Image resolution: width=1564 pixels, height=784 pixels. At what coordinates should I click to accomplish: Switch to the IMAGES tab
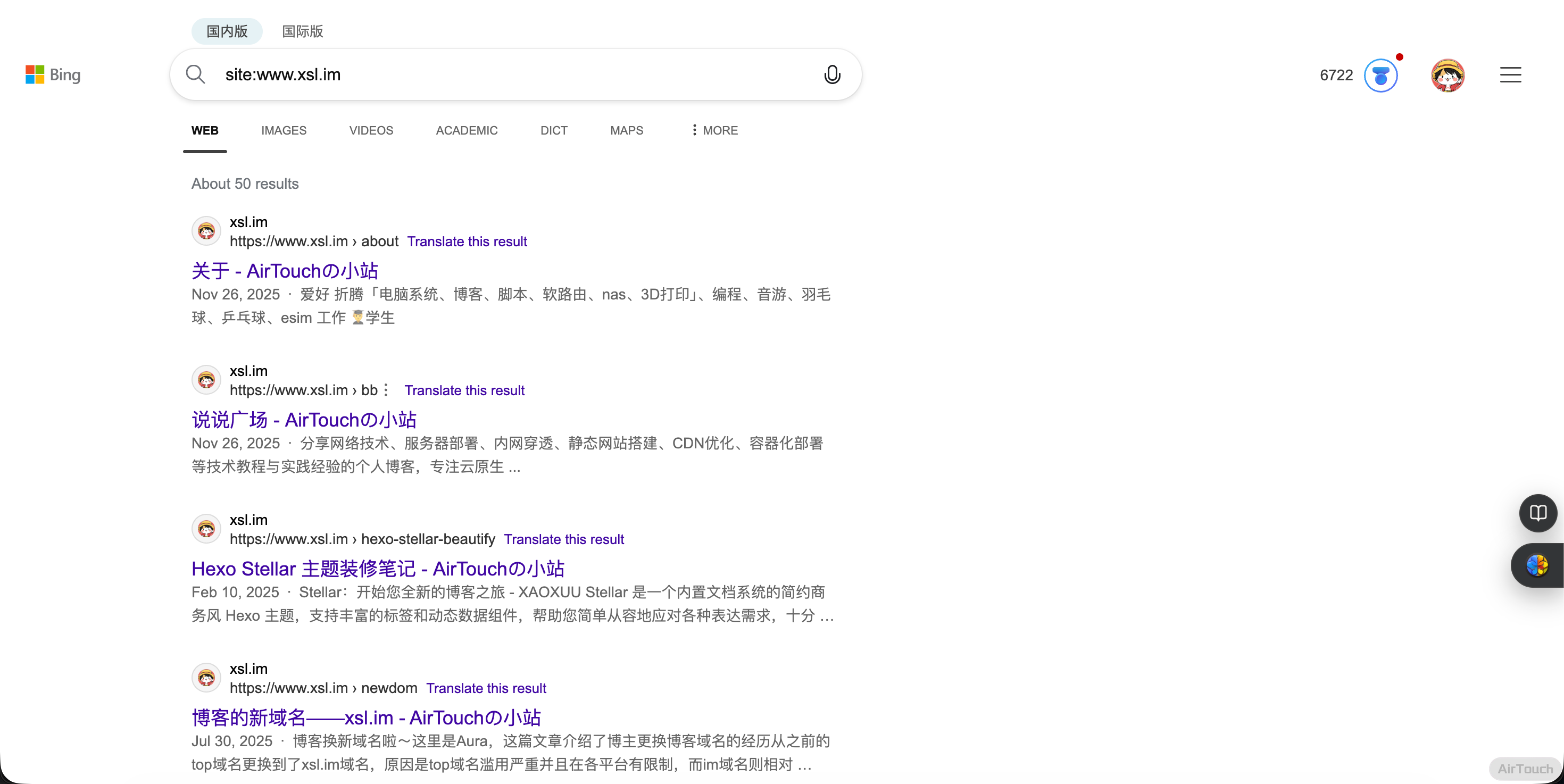pos(284,130)
